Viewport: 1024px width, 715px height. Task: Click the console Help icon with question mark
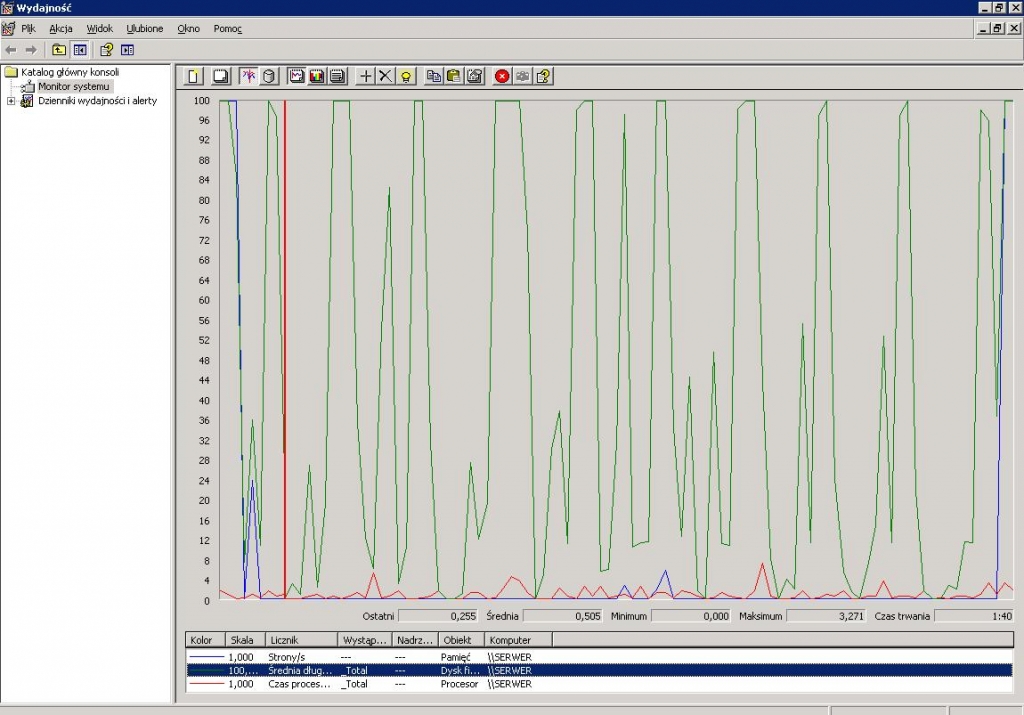pos(106,50)
